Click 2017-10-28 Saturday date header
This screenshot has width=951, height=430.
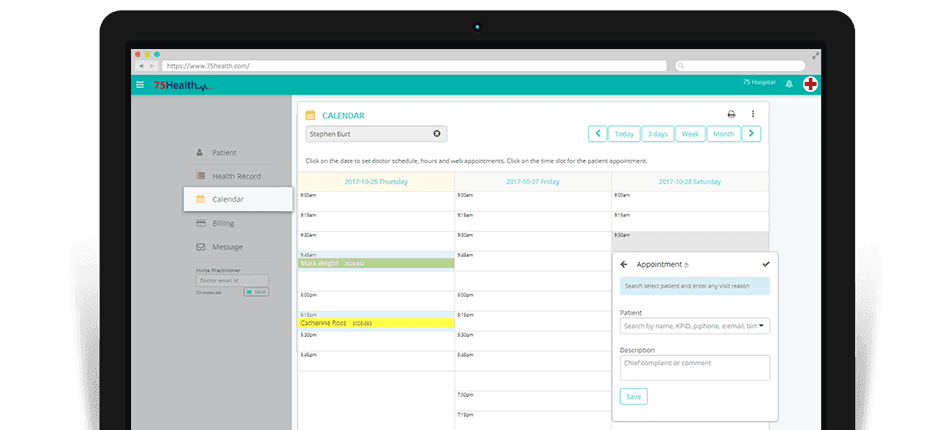[x=690, y=181]
